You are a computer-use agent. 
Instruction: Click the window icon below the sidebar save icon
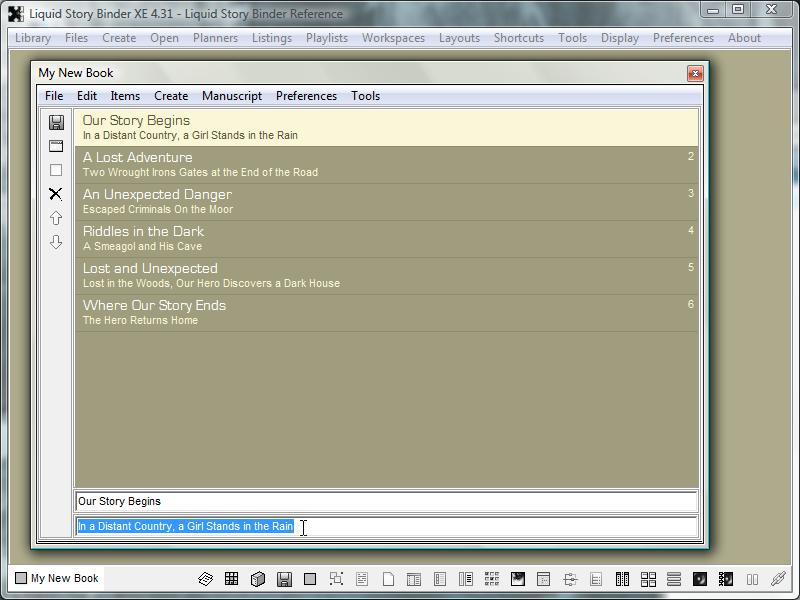click(x=56, y=146)
